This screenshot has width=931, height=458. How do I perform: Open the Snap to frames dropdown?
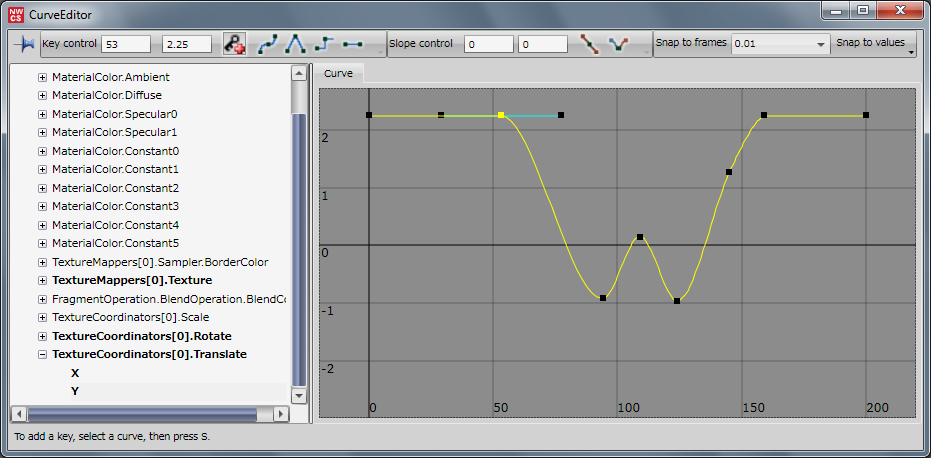click(820, 45)
